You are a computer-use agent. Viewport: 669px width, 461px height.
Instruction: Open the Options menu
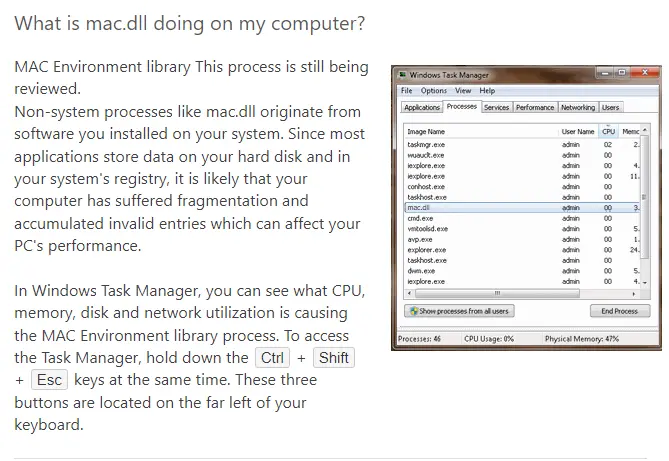pyautogui.click(x=433, y=90)
